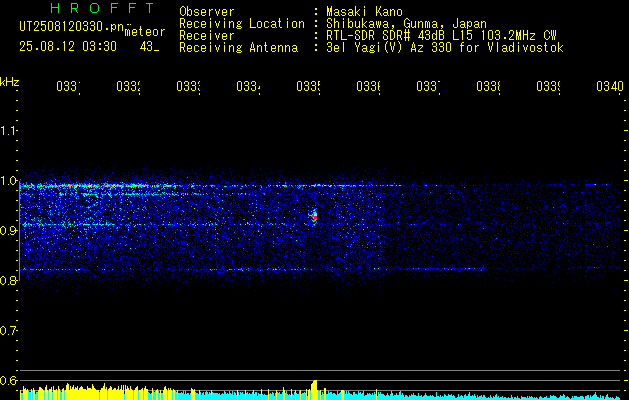Click the 0337 time marker
The height and width of the screenshot is (400, 629).
click(428, 86)
